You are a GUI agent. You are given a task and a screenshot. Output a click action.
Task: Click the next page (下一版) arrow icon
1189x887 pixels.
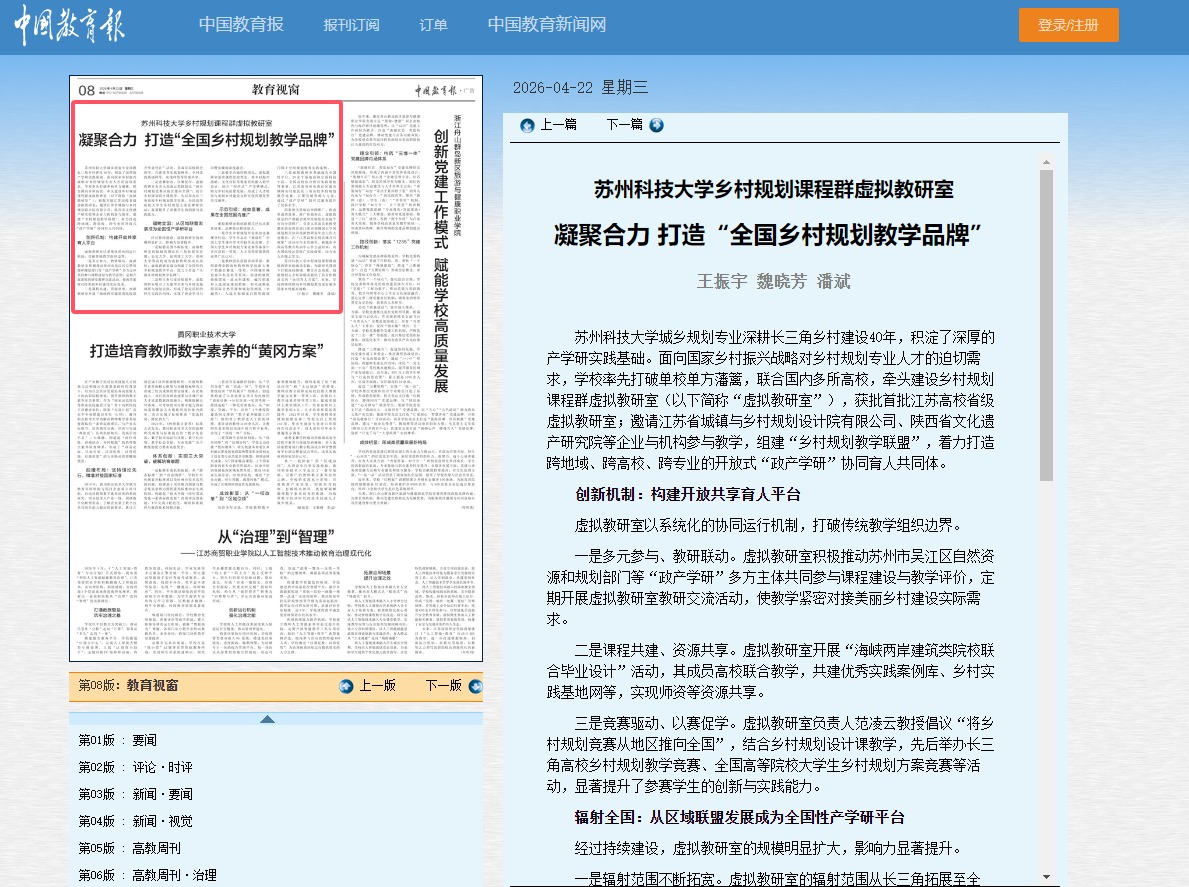click(x=475, y=686)
